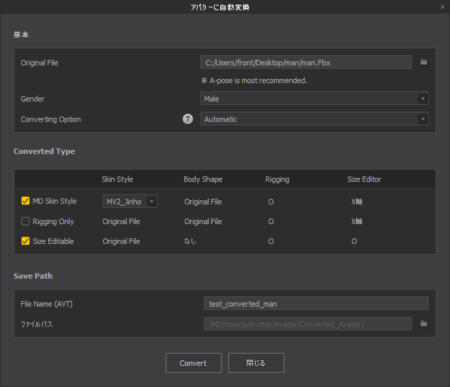
Task: Click the Original File label
Action: [x=39, y=63]
